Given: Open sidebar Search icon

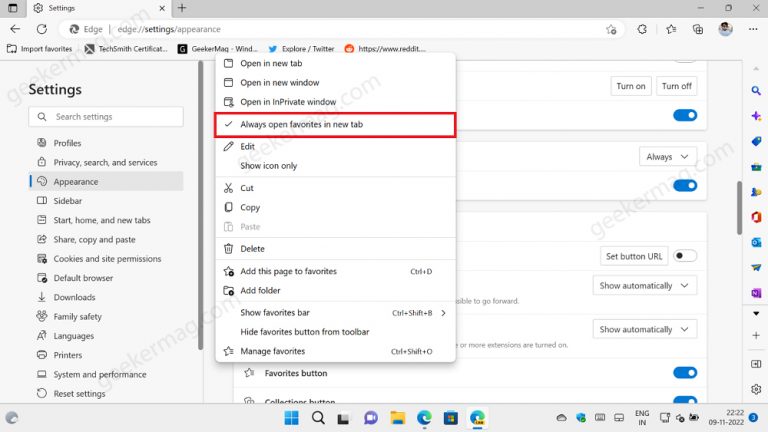Looking at the screenshot, I should click(x=756, y=91).
